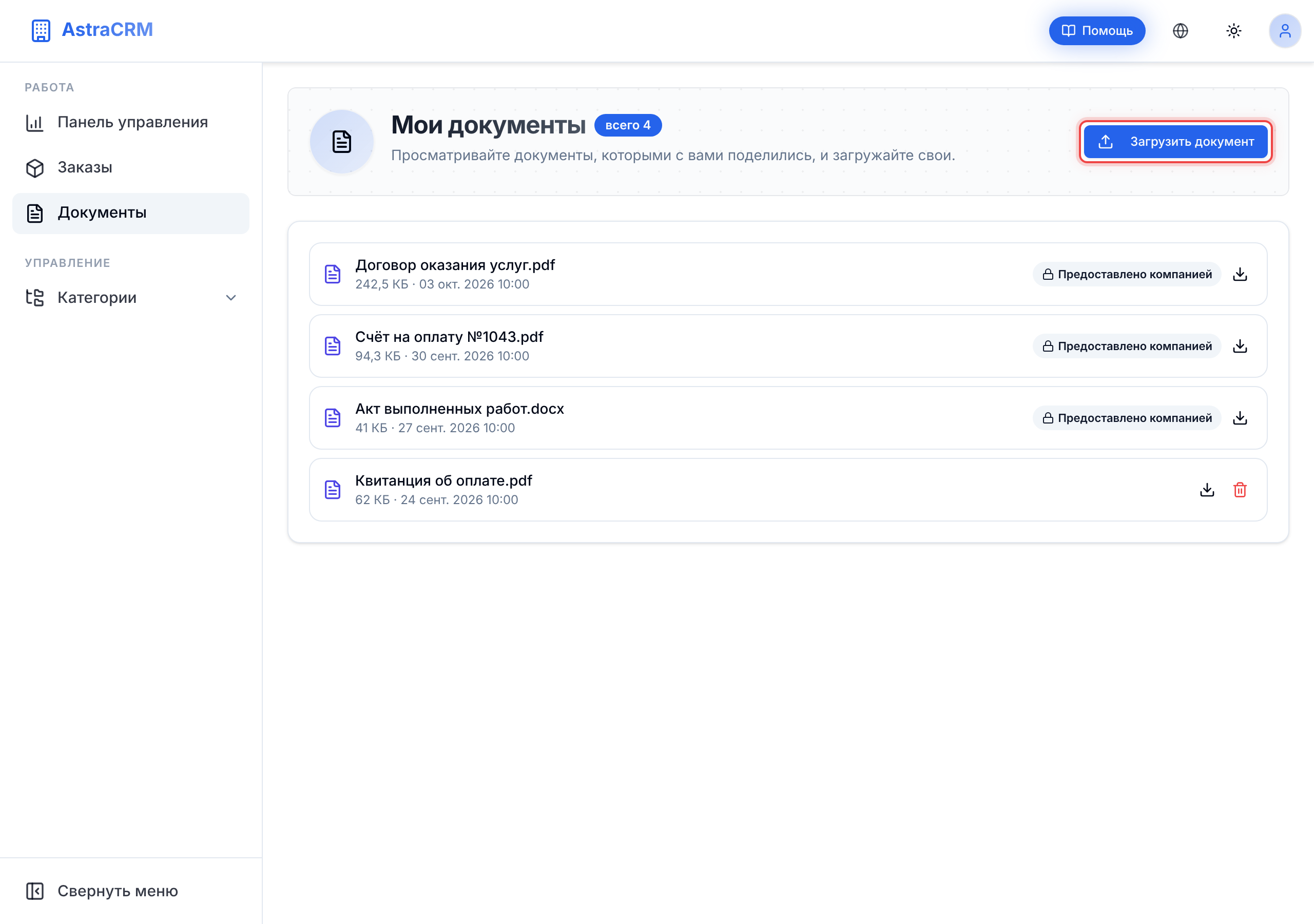Expand the Категории chevron

coord(230,298)
